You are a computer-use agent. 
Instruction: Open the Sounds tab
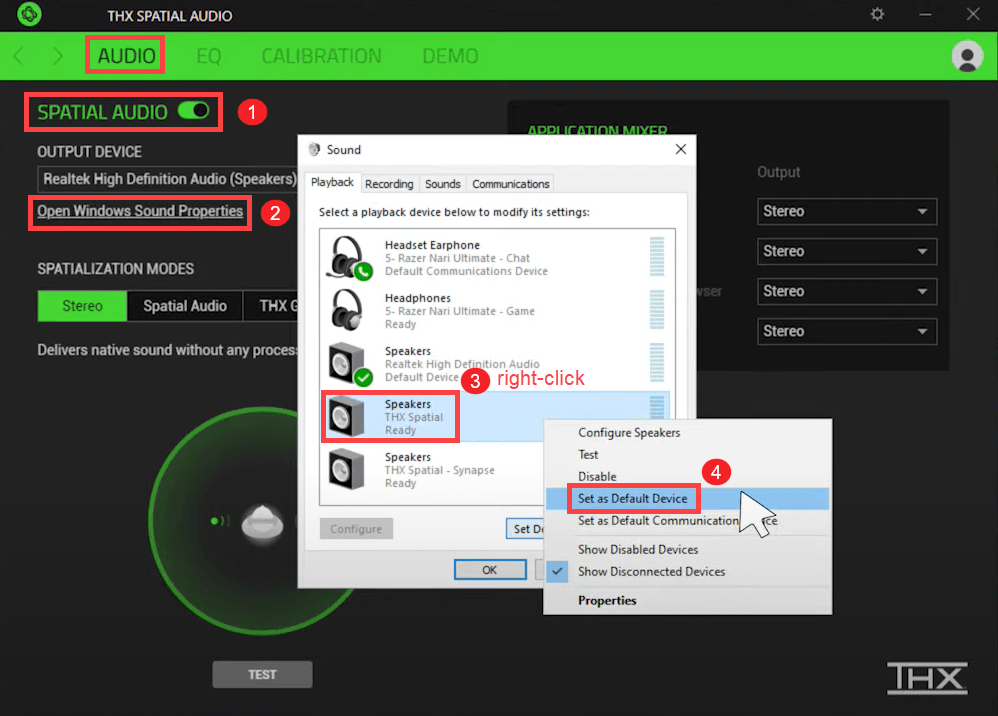pyautogui.click(x=442, y=184)
